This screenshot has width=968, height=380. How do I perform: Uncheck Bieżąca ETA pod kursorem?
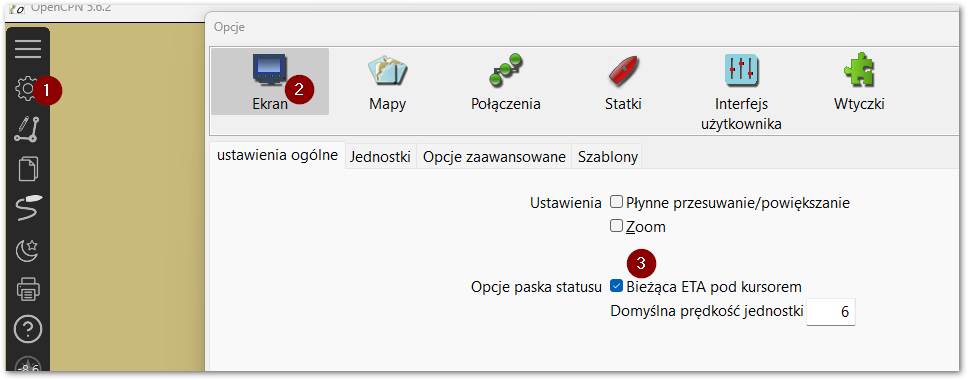616,286
